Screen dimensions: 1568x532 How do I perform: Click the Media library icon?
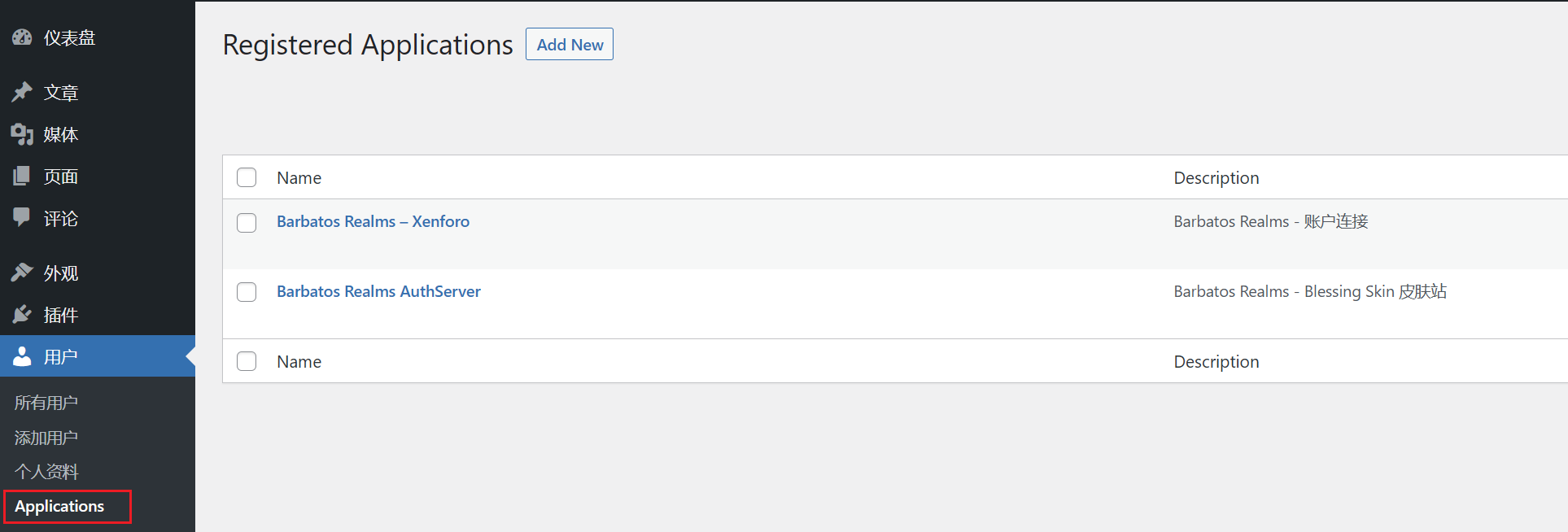[22, 134]
